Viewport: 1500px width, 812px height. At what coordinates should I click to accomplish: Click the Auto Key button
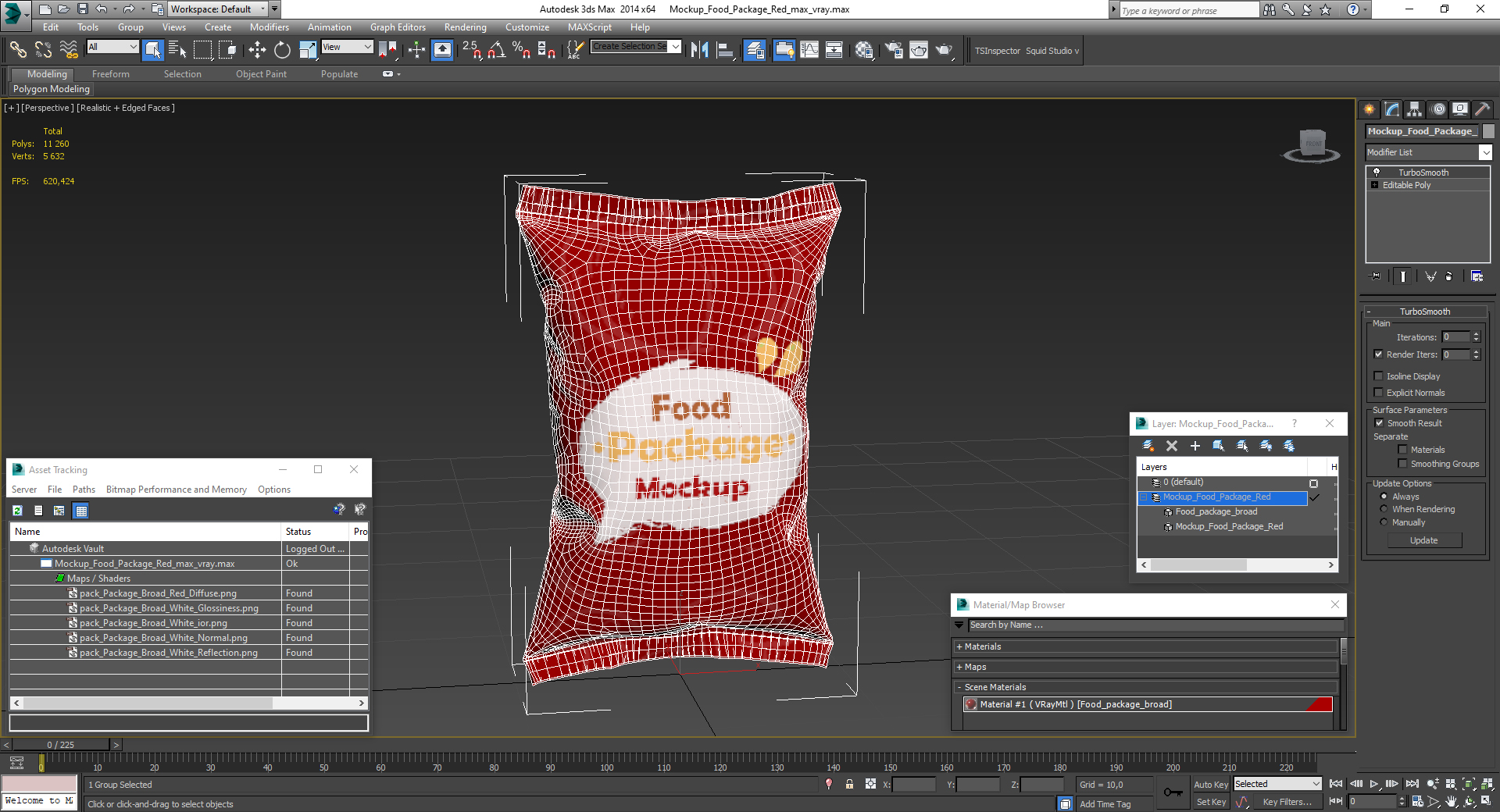(1210, 785)
